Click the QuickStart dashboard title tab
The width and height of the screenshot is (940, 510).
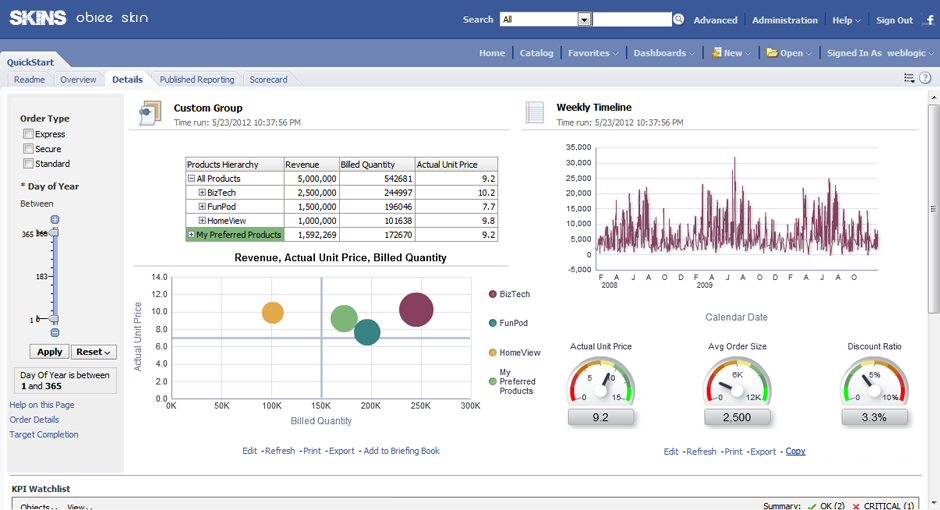tap(31, 62)
